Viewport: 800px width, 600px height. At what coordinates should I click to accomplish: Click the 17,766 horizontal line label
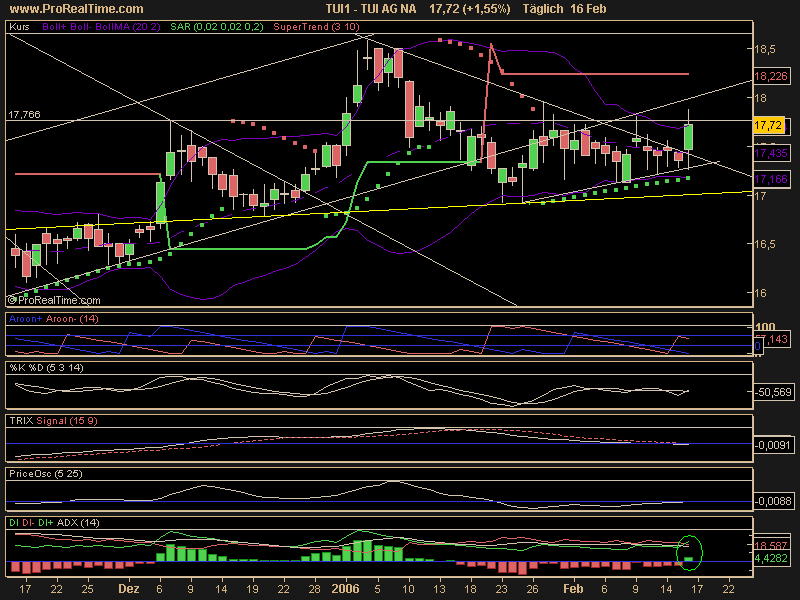[25, 115]
